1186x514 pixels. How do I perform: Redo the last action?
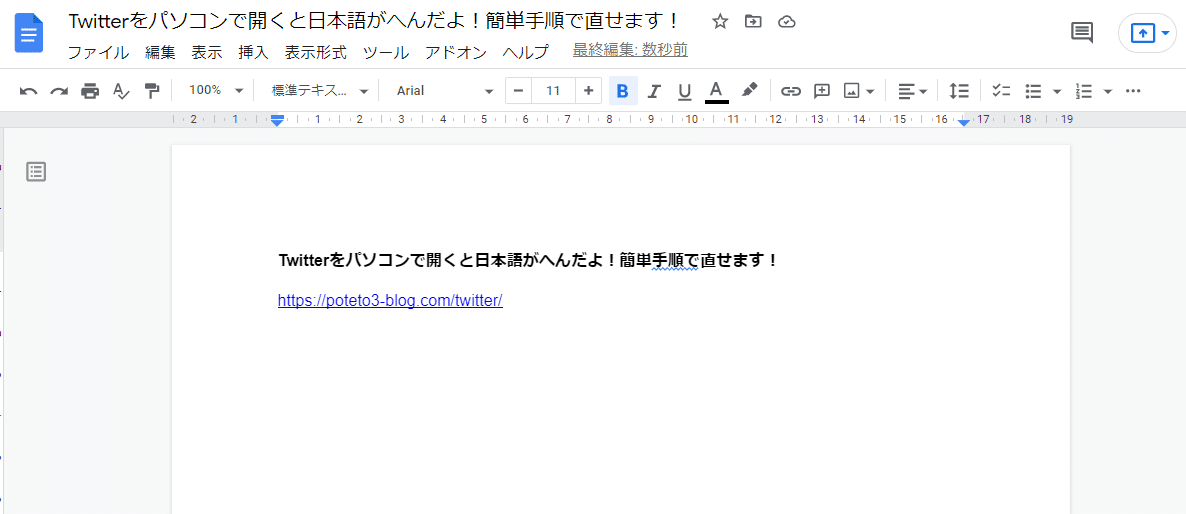coord(59,91)
